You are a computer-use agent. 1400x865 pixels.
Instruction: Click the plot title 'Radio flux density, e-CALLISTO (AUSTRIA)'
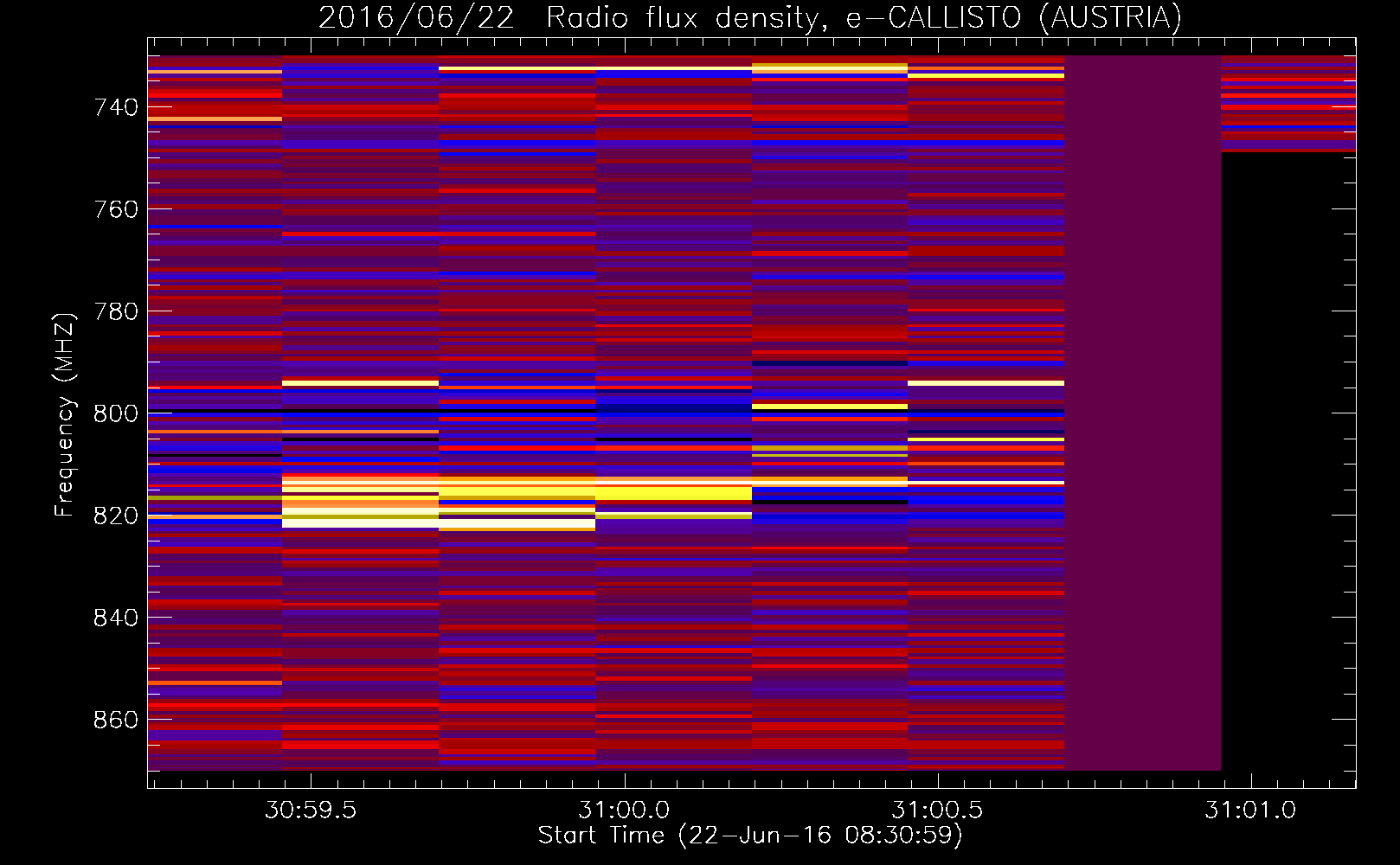pyautogui.click(x=863, y=17)
